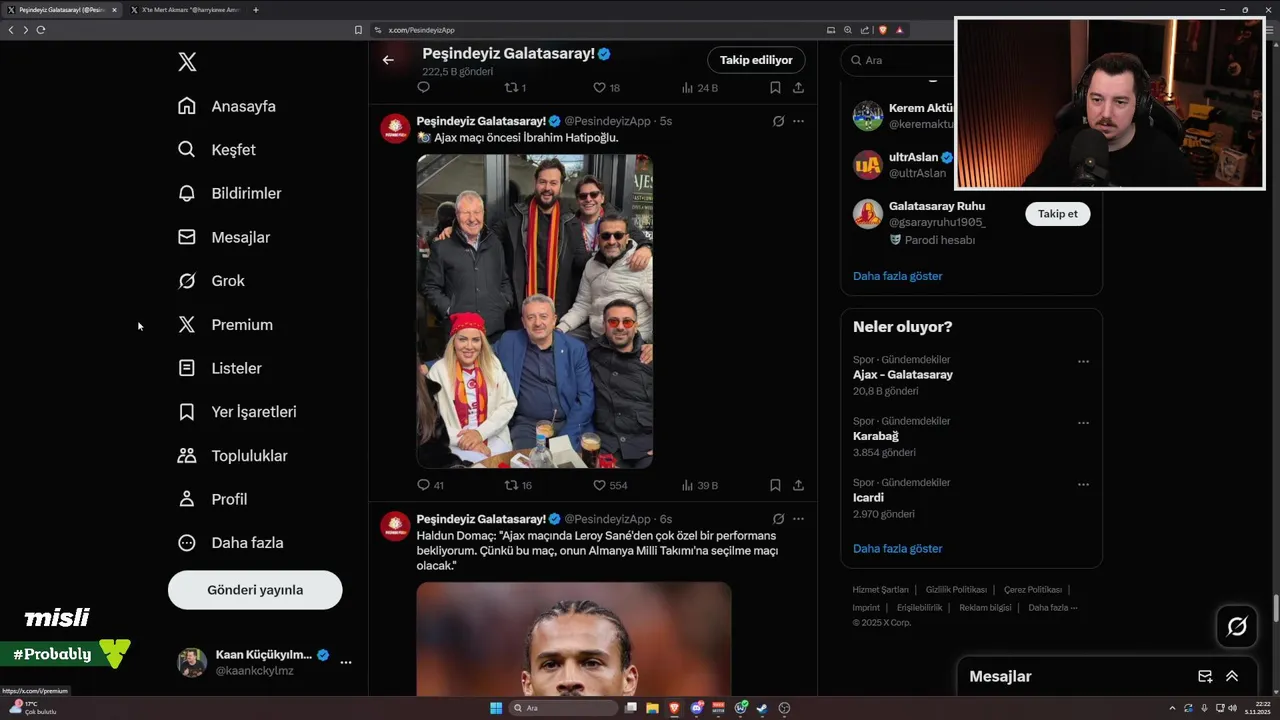Reload the page
Image resolution: width=1280 pixels, height=720 pixels.
click(x=41, y=30)
